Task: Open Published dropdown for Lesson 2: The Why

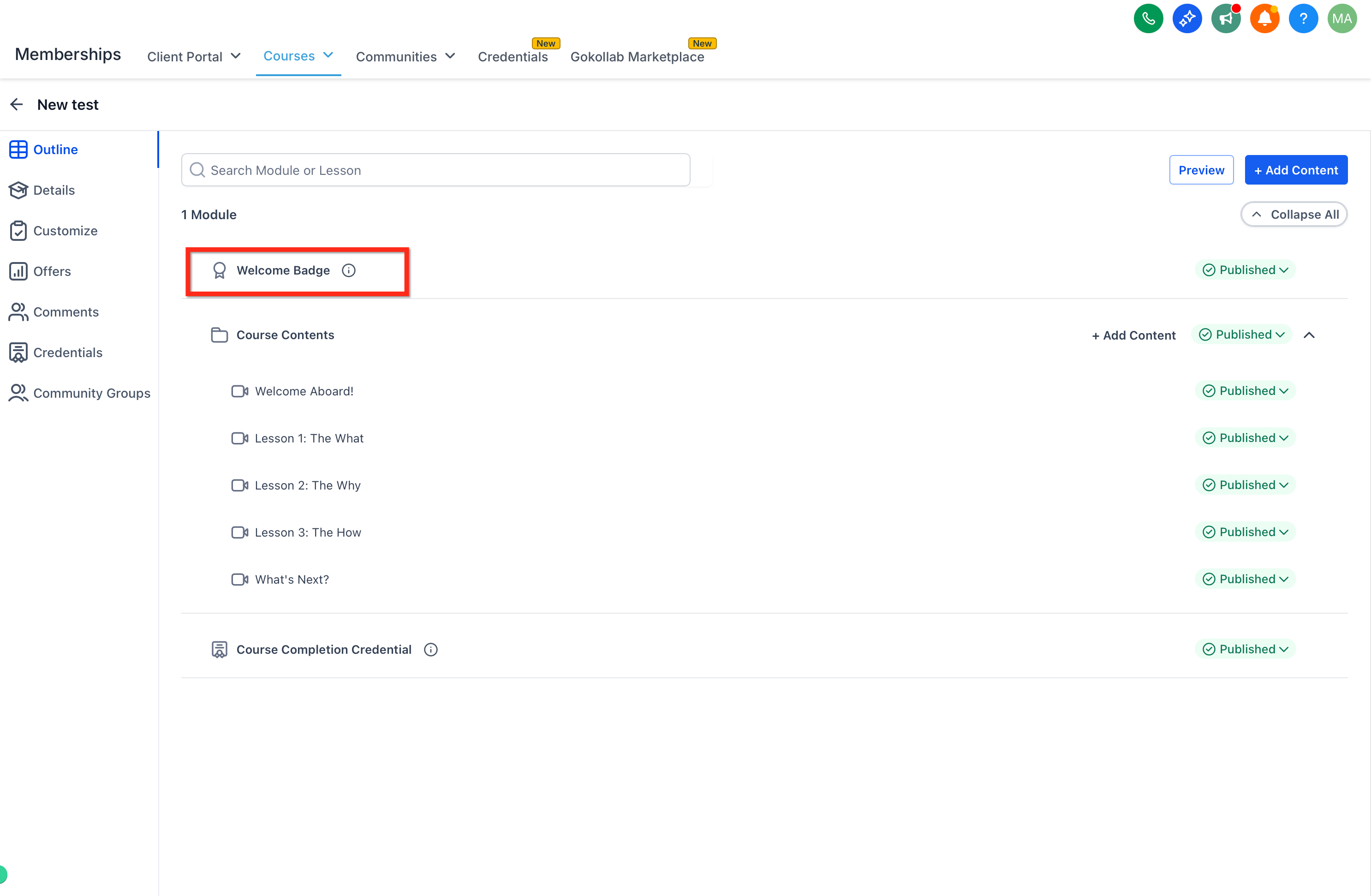Action: 1245,484
